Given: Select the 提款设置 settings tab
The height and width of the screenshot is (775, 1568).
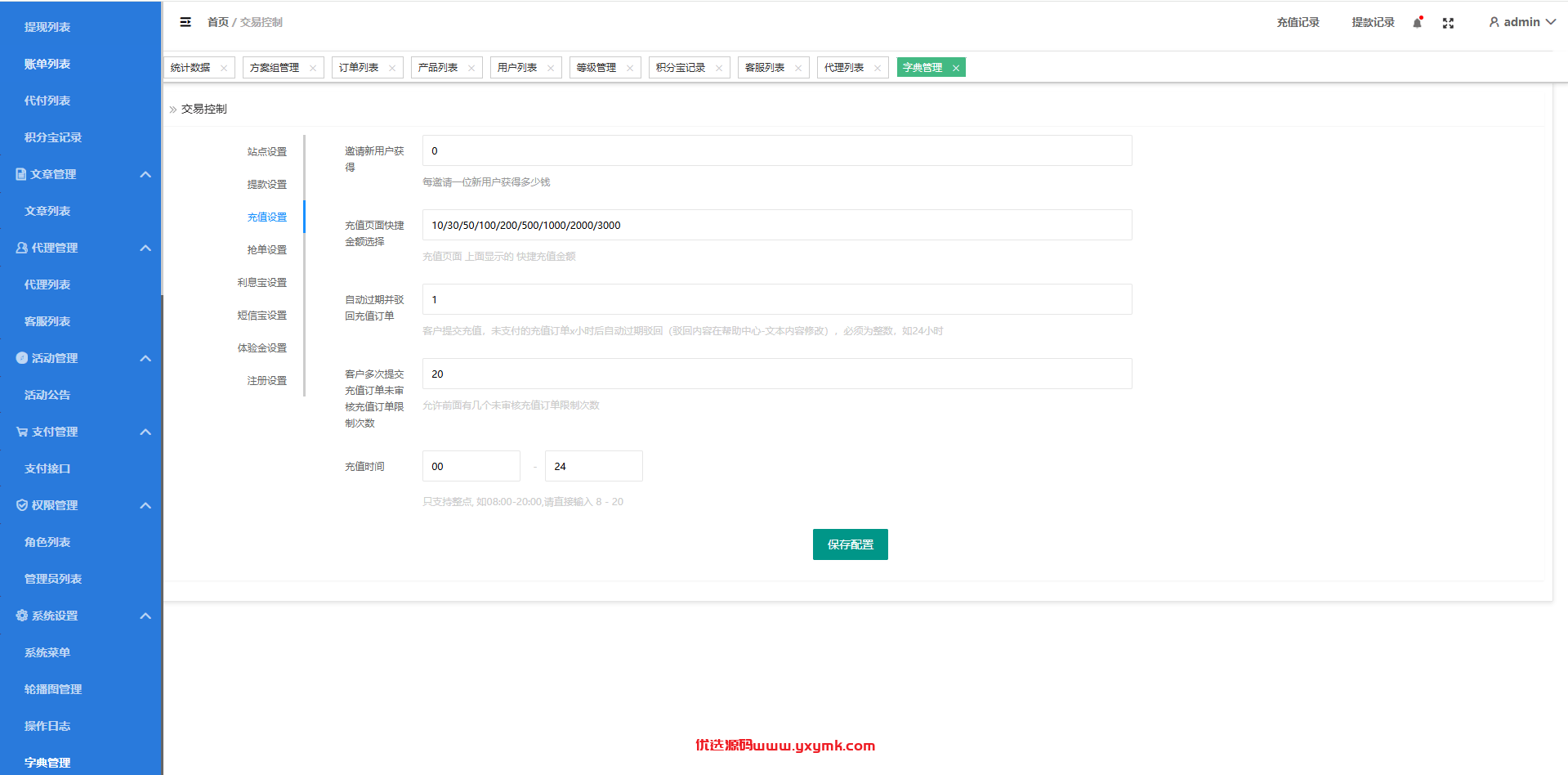Looking at the screenshot, I should 267,184.
